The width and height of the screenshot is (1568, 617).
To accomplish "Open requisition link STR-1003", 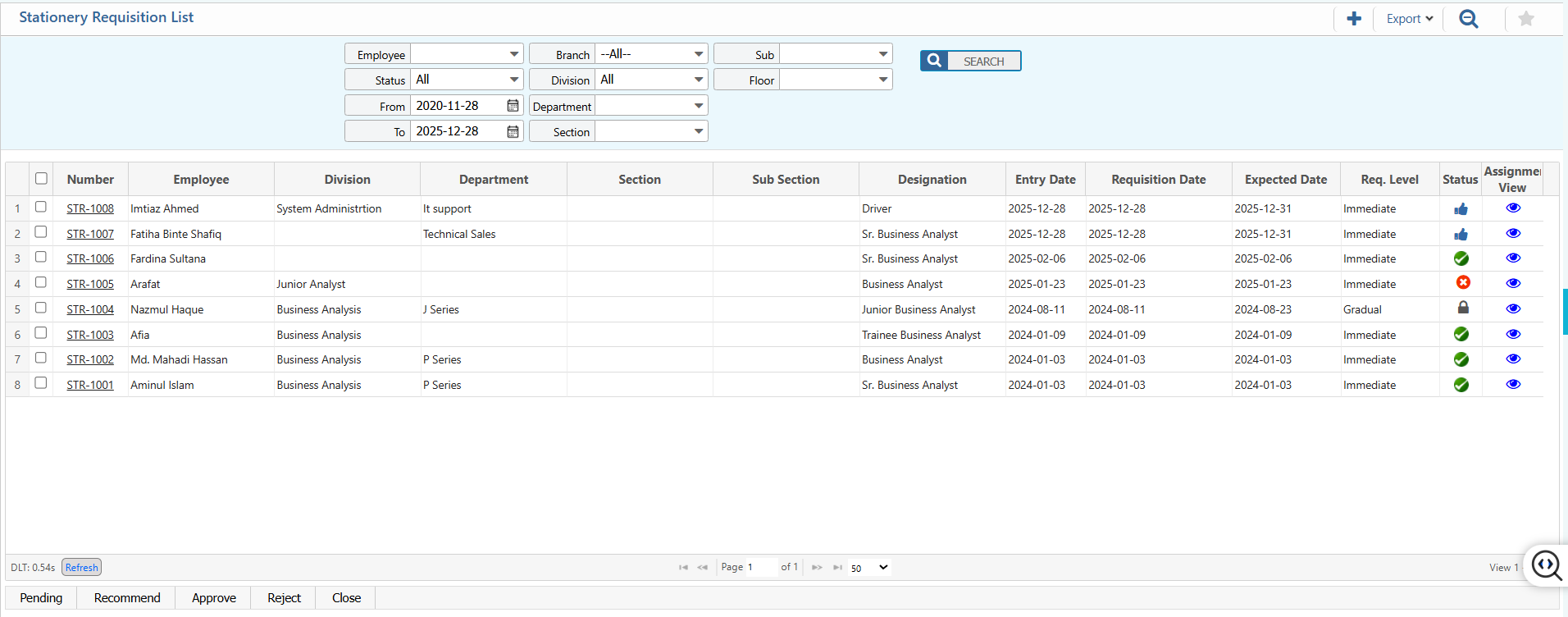I will click(90, 335).
